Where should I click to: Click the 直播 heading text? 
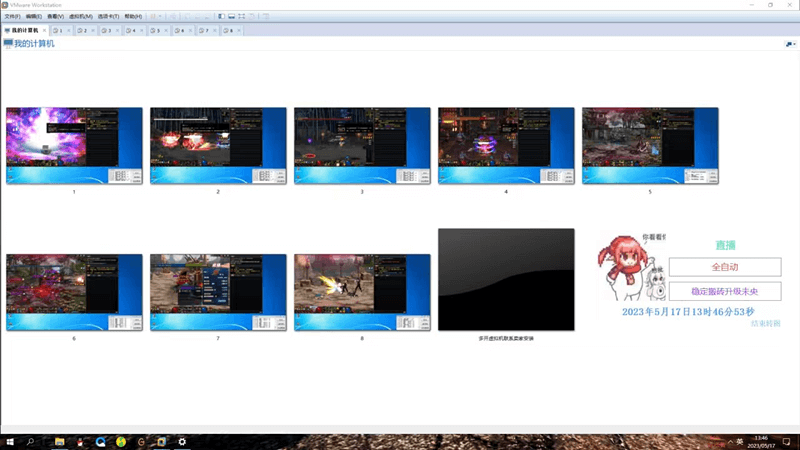point(725,245)
